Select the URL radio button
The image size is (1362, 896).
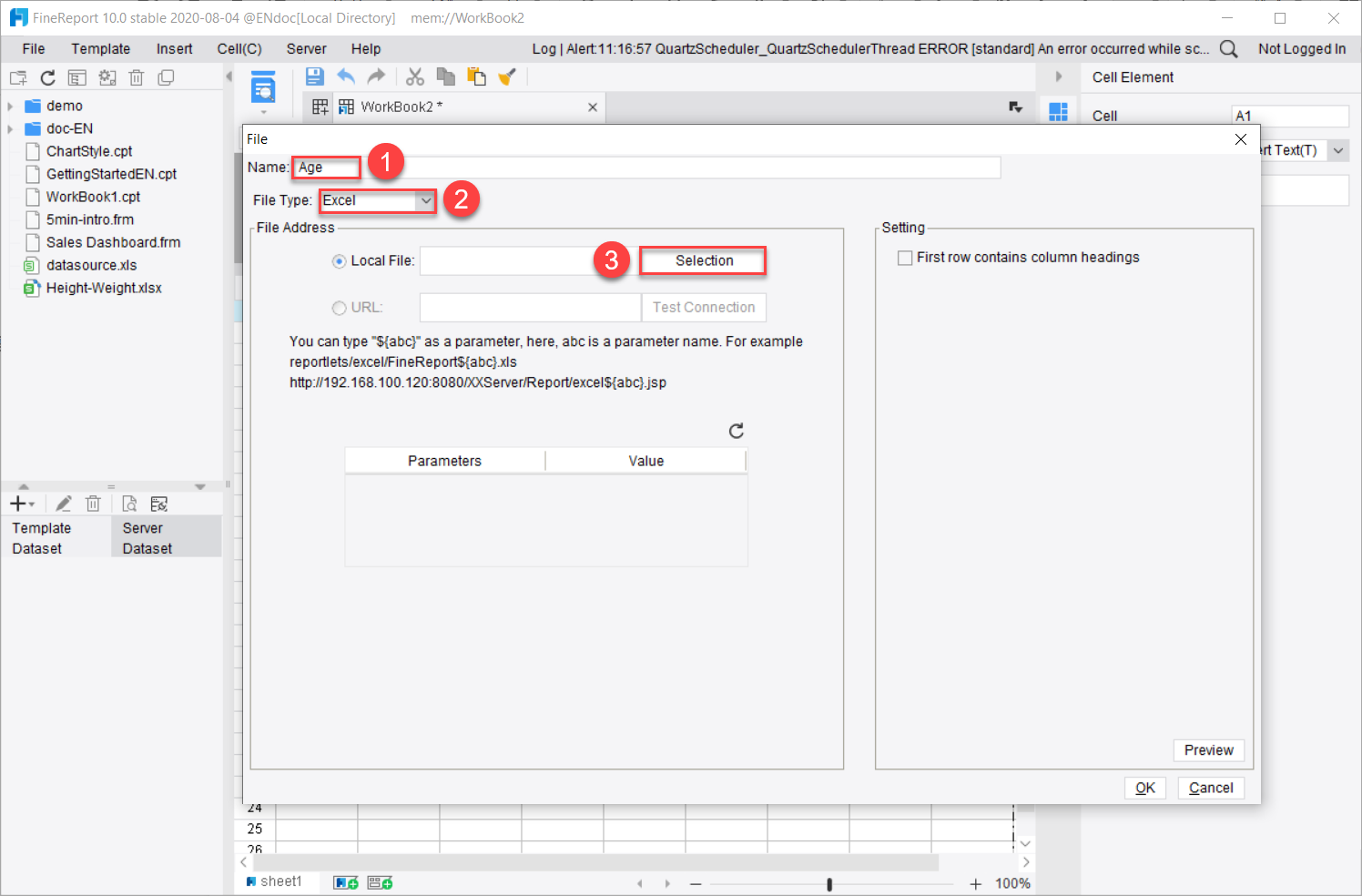(x=340, y=308)
